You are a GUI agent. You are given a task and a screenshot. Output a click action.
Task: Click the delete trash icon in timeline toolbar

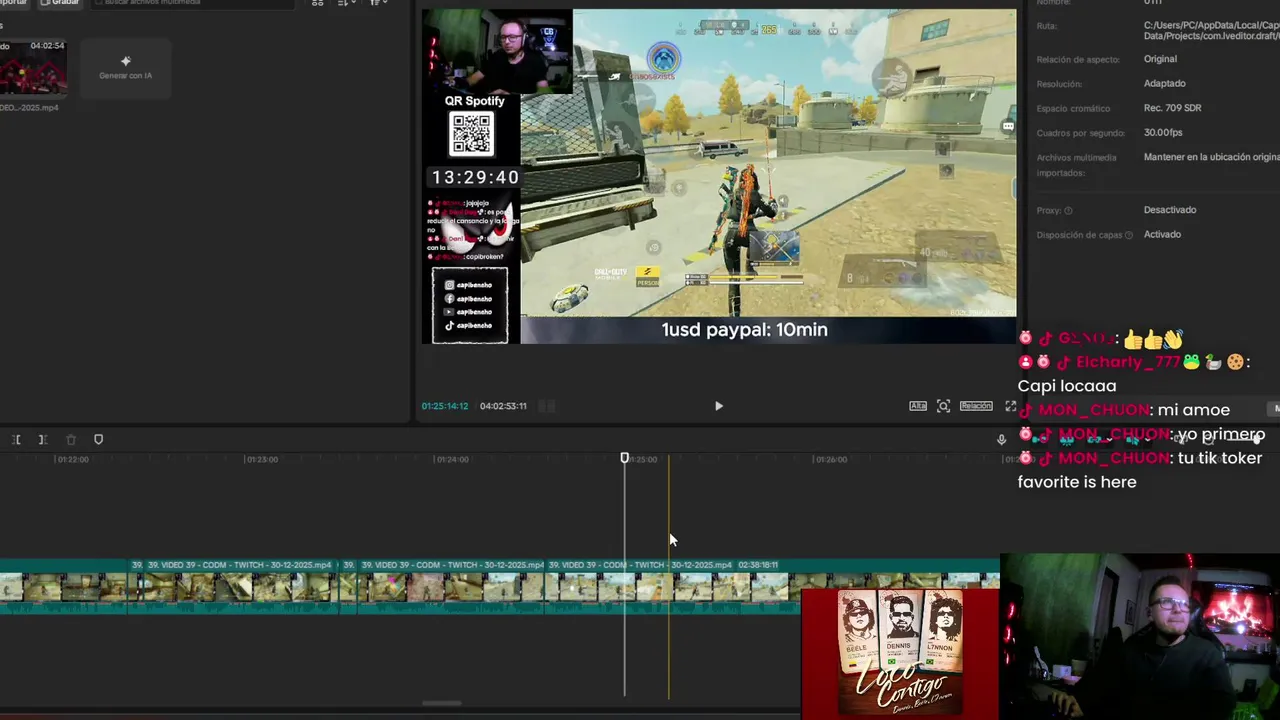pos(70,439)
